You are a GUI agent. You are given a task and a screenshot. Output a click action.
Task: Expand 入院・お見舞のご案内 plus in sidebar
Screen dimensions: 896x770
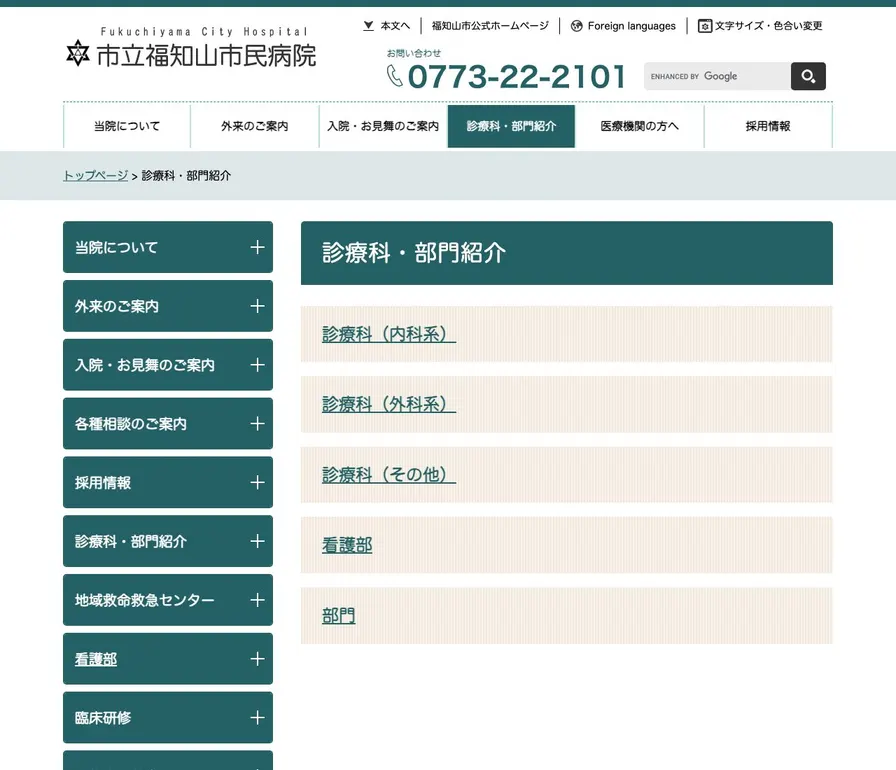257,365
